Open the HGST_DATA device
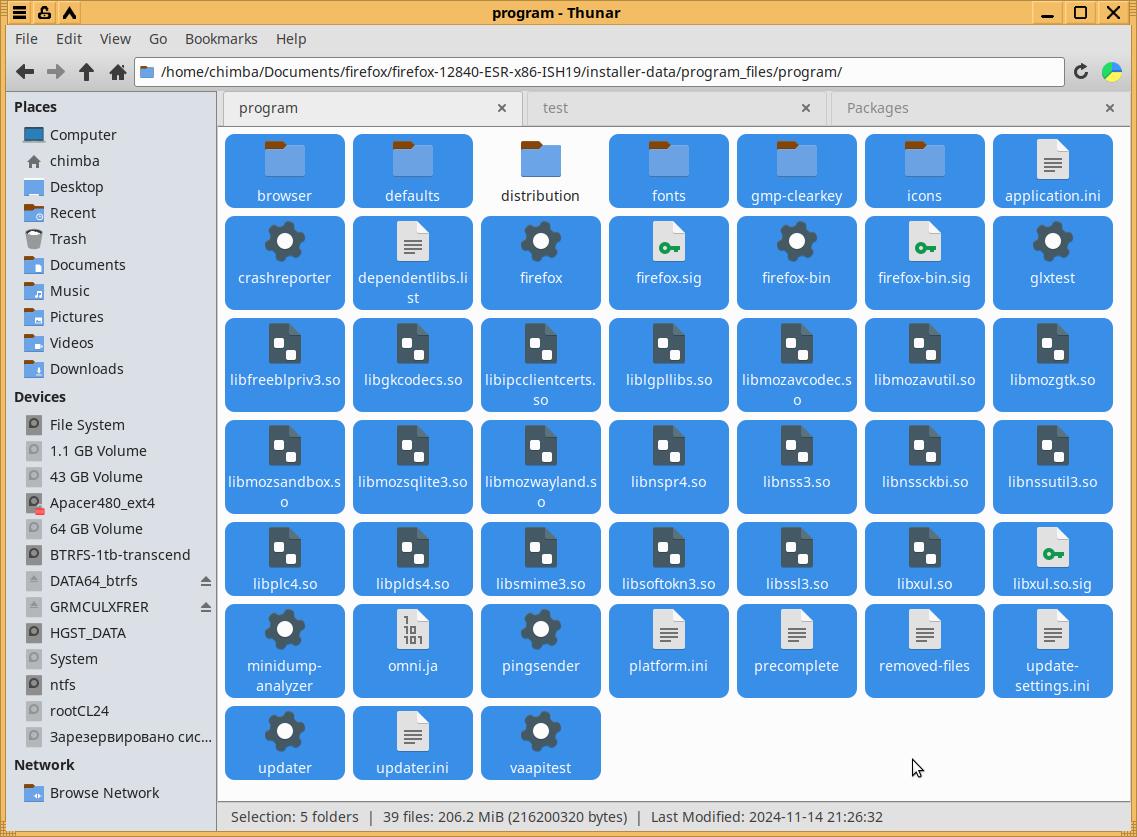The width and height of the screenshot is (1137, 837). tap(111, 633)
